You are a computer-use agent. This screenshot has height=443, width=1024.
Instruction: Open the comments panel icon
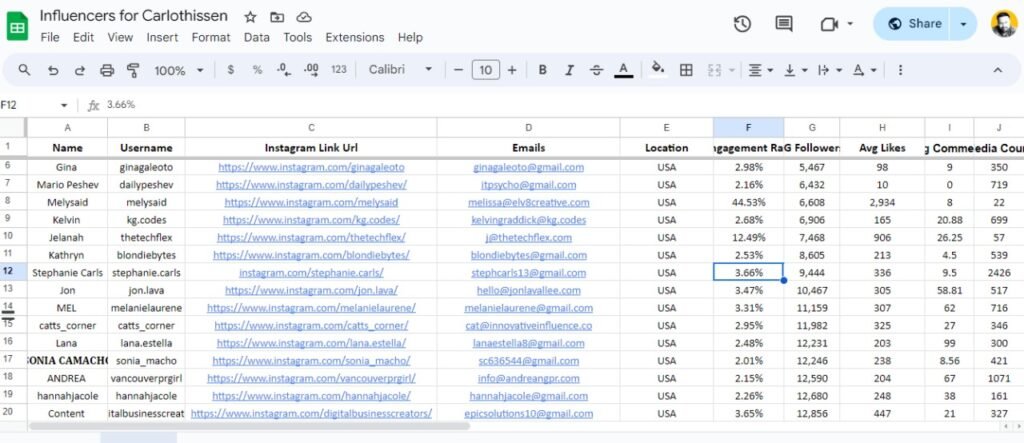tap(784, 24)
